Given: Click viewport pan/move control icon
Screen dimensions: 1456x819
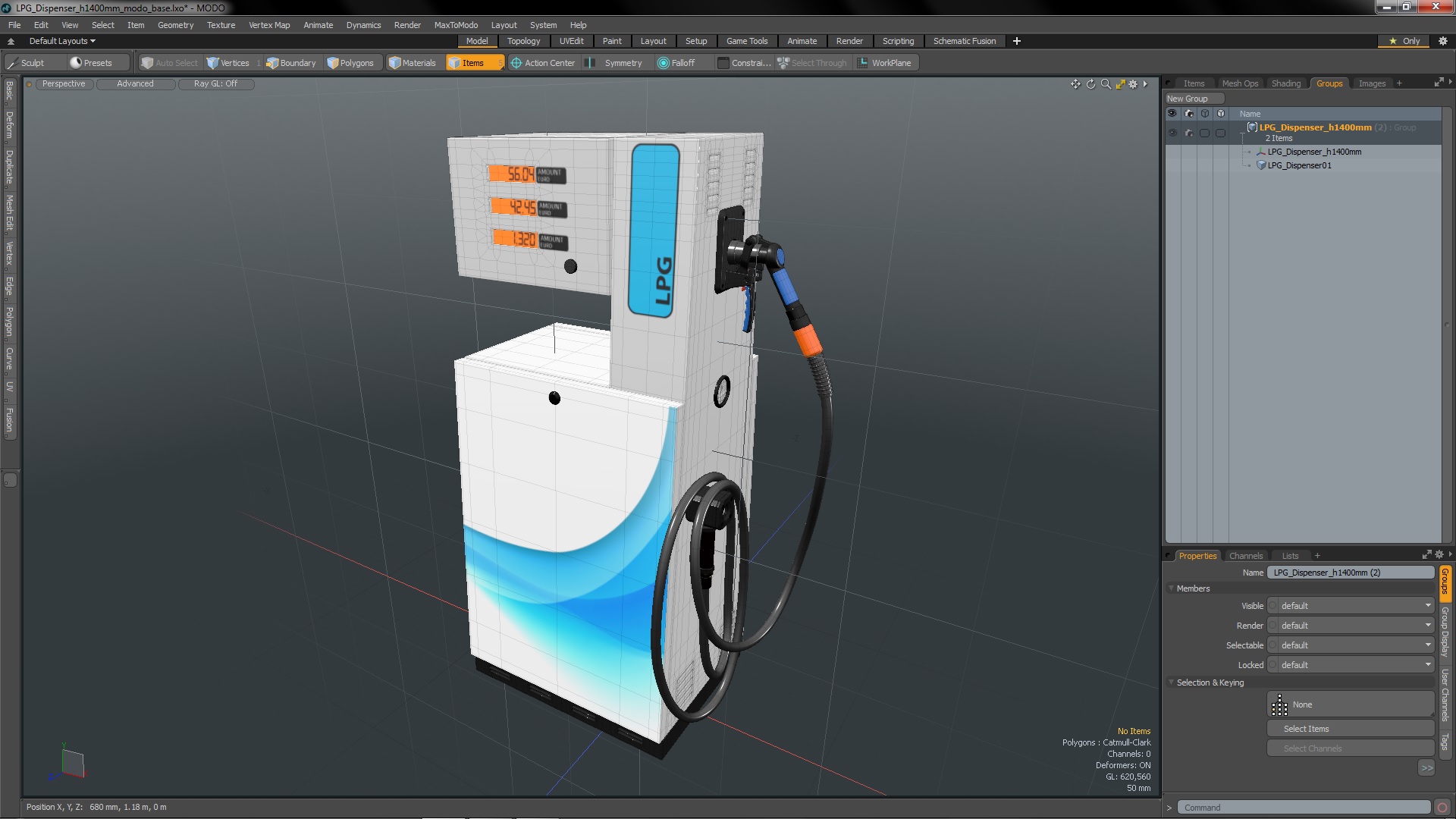Looking at the screenshot, I should pyautogui.click(x=1075, y=84).
